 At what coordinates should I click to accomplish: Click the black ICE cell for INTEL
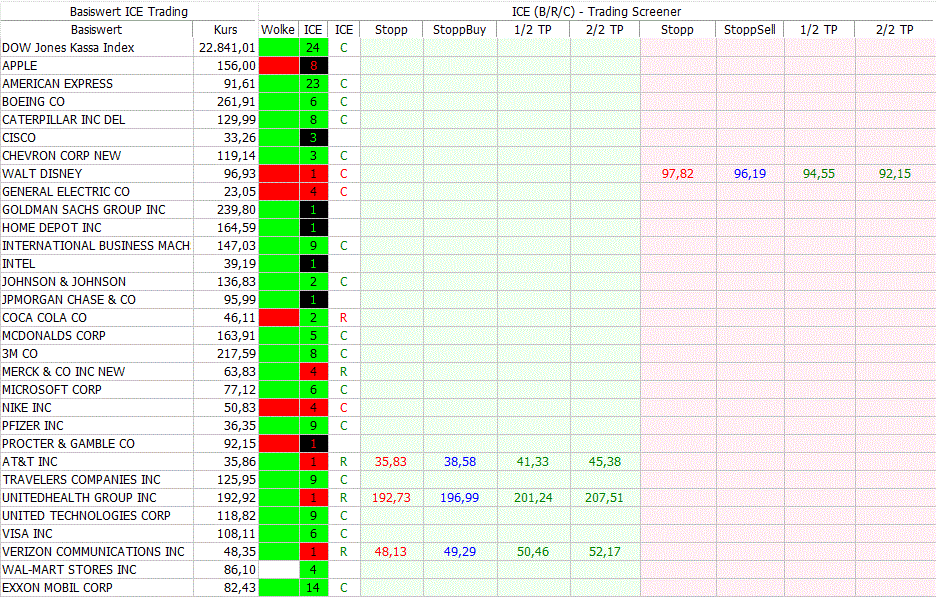313,264
